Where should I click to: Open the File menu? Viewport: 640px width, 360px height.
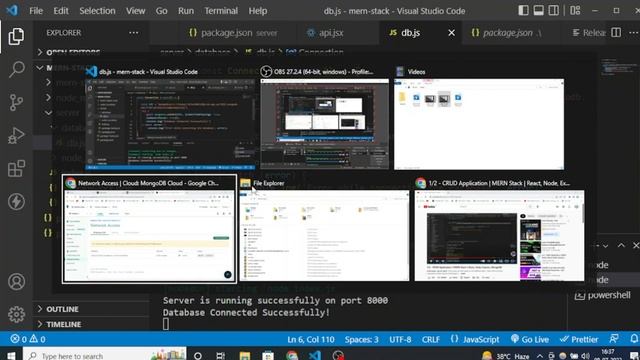click(36, 11)
